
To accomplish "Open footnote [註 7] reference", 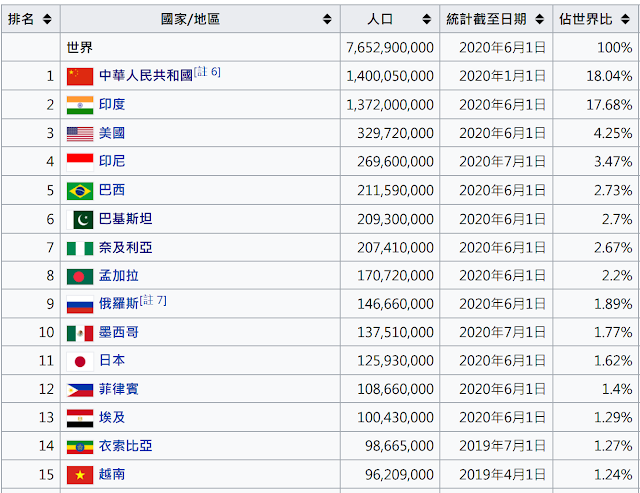I will (x=153, y=300).
